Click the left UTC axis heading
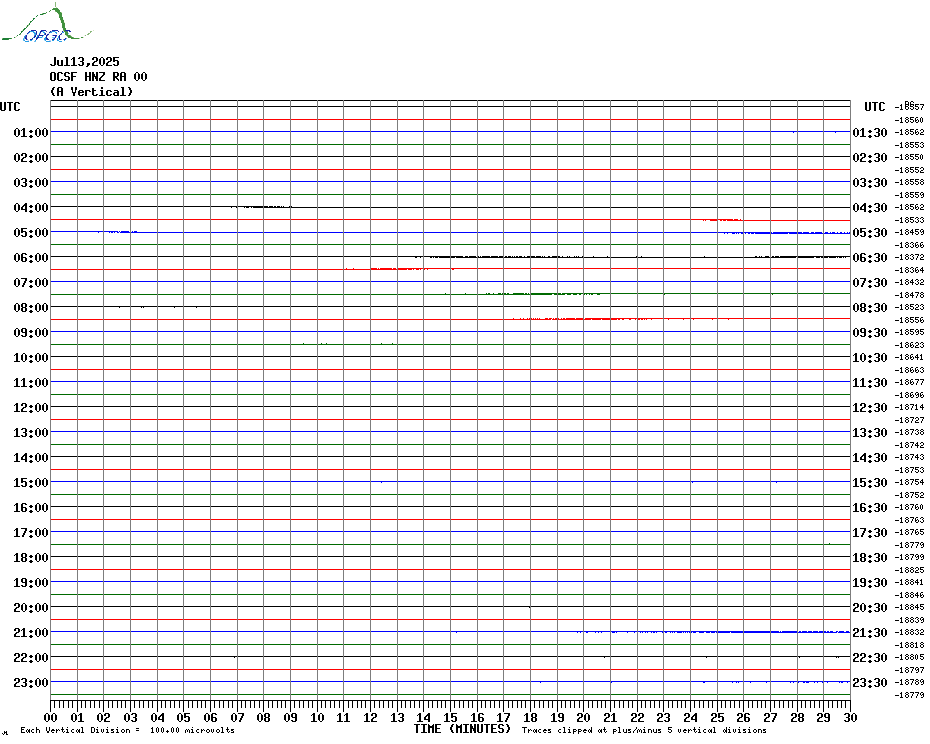The width and height of the screenshot is (930, 744). [x=10, y=107]
